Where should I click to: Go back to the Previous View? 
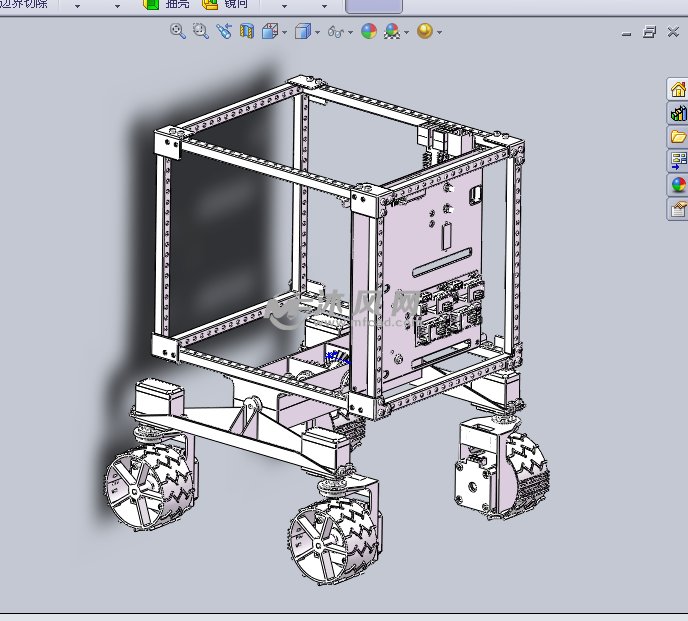coord(223,32)
